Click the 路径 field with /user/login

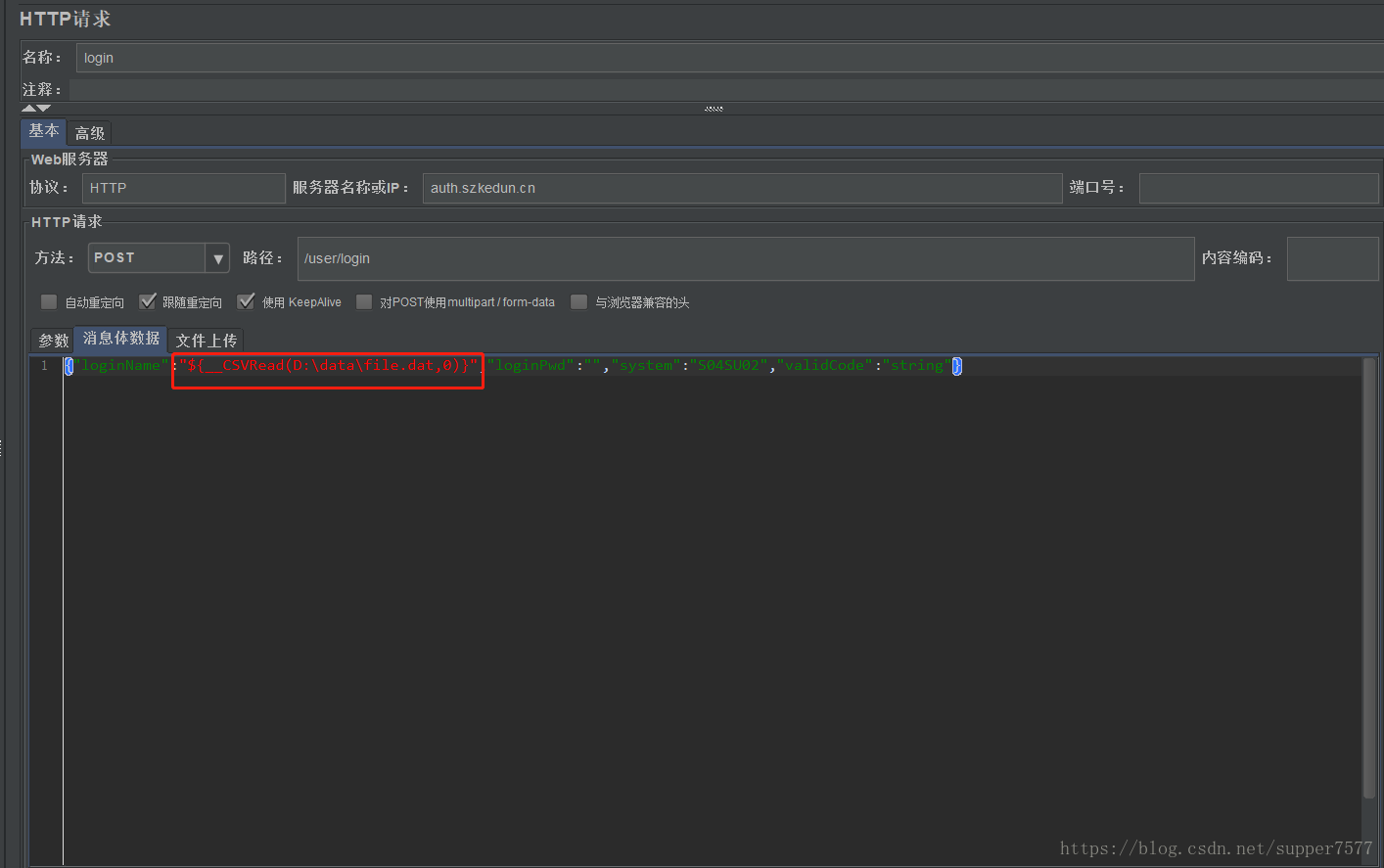(x=746, y=258)
